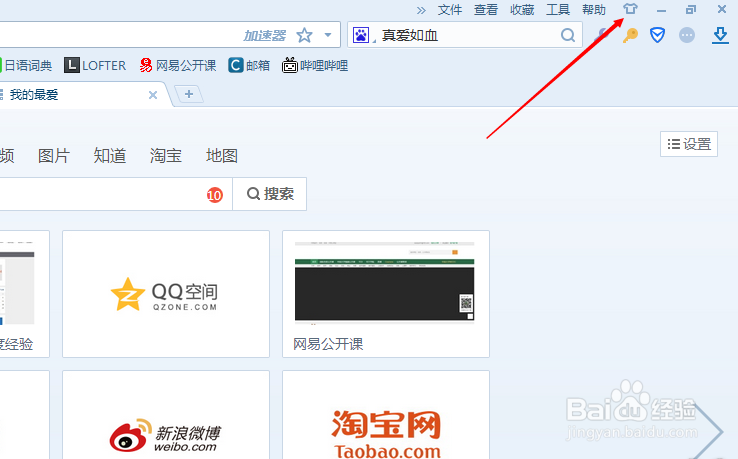Open the 哔哩哔哩 bookmark
The width and height of the screenshot is (738, 459).
tap(315, 65)
